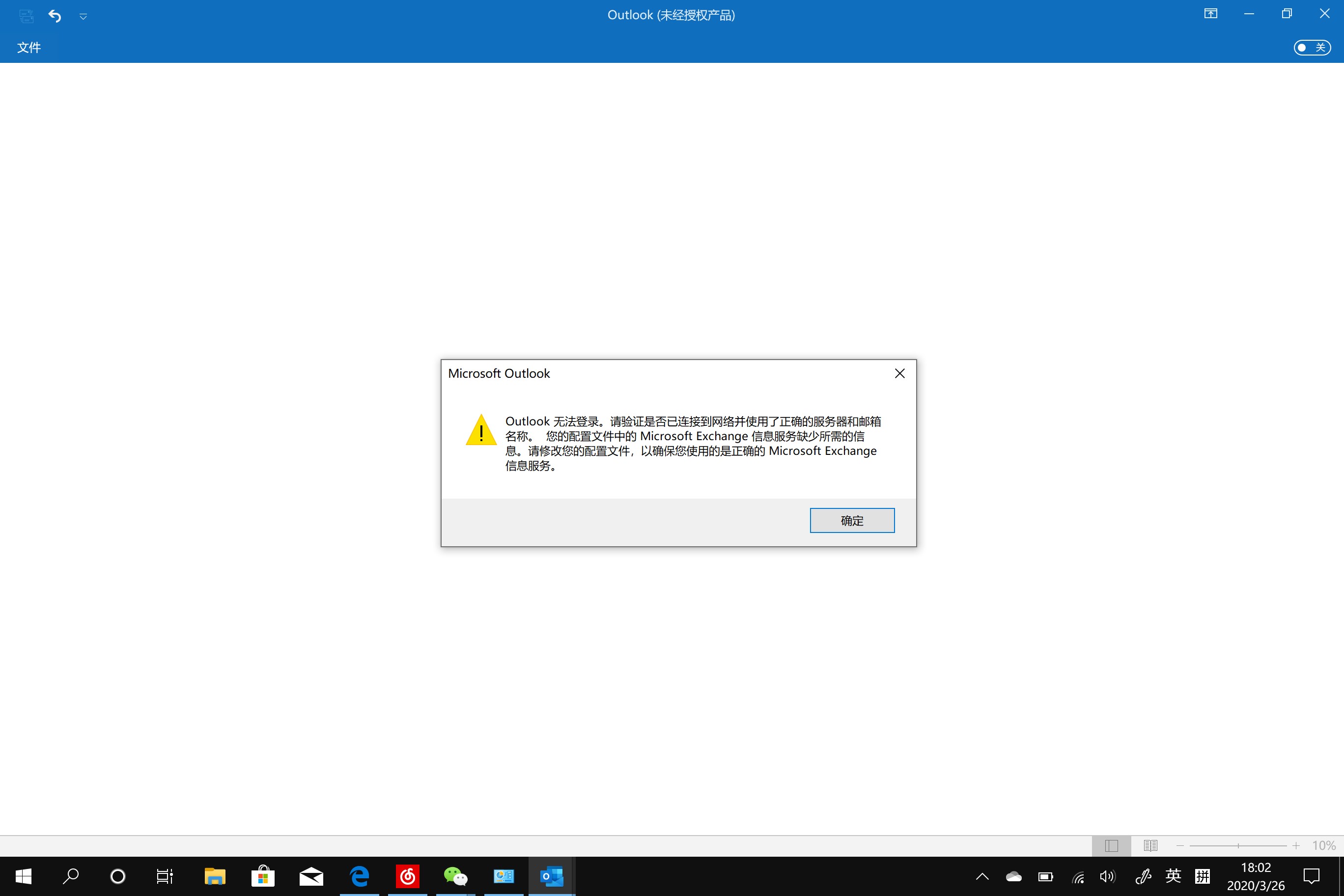Viewport: 1344px width, 896px height.
Task: Click the 英 input language indicator
Action: pyautogui.click(x=1173, y=876)
